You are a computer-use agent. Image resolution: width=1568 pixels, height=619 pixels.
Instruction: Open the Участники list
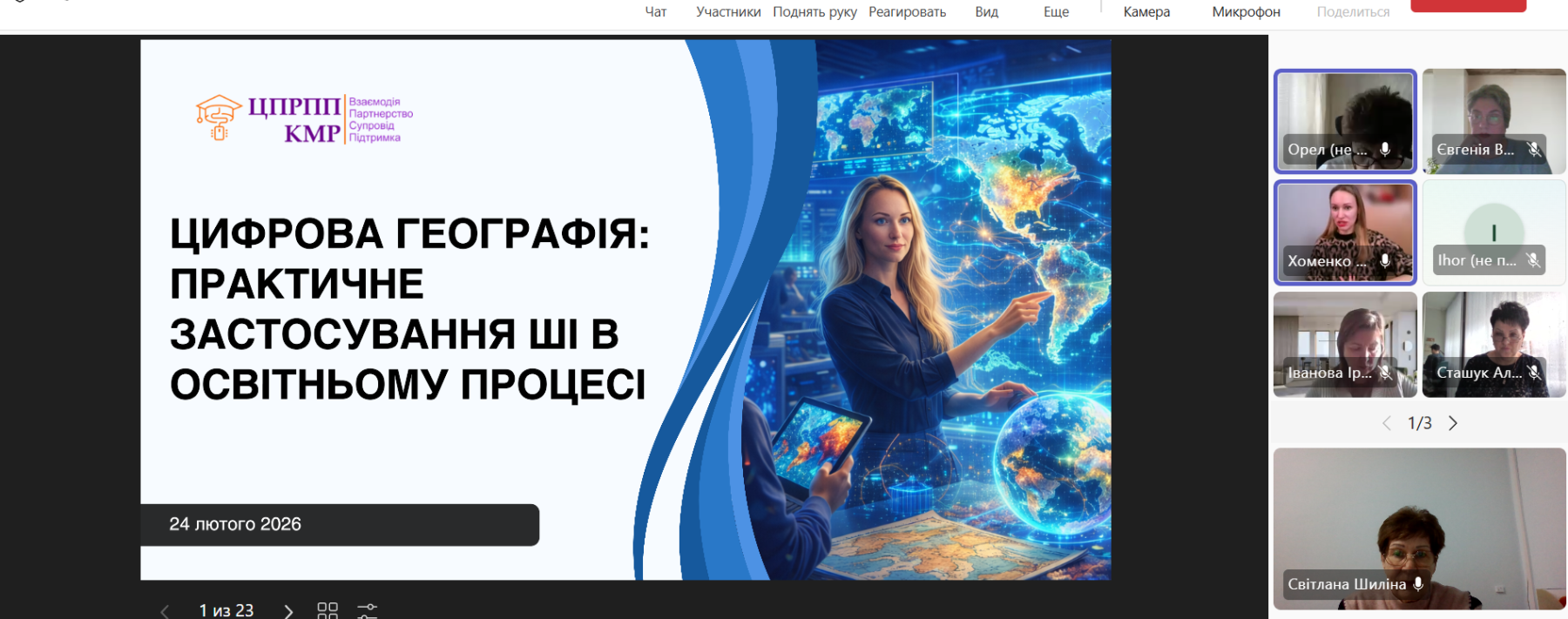tap(728, 12)
